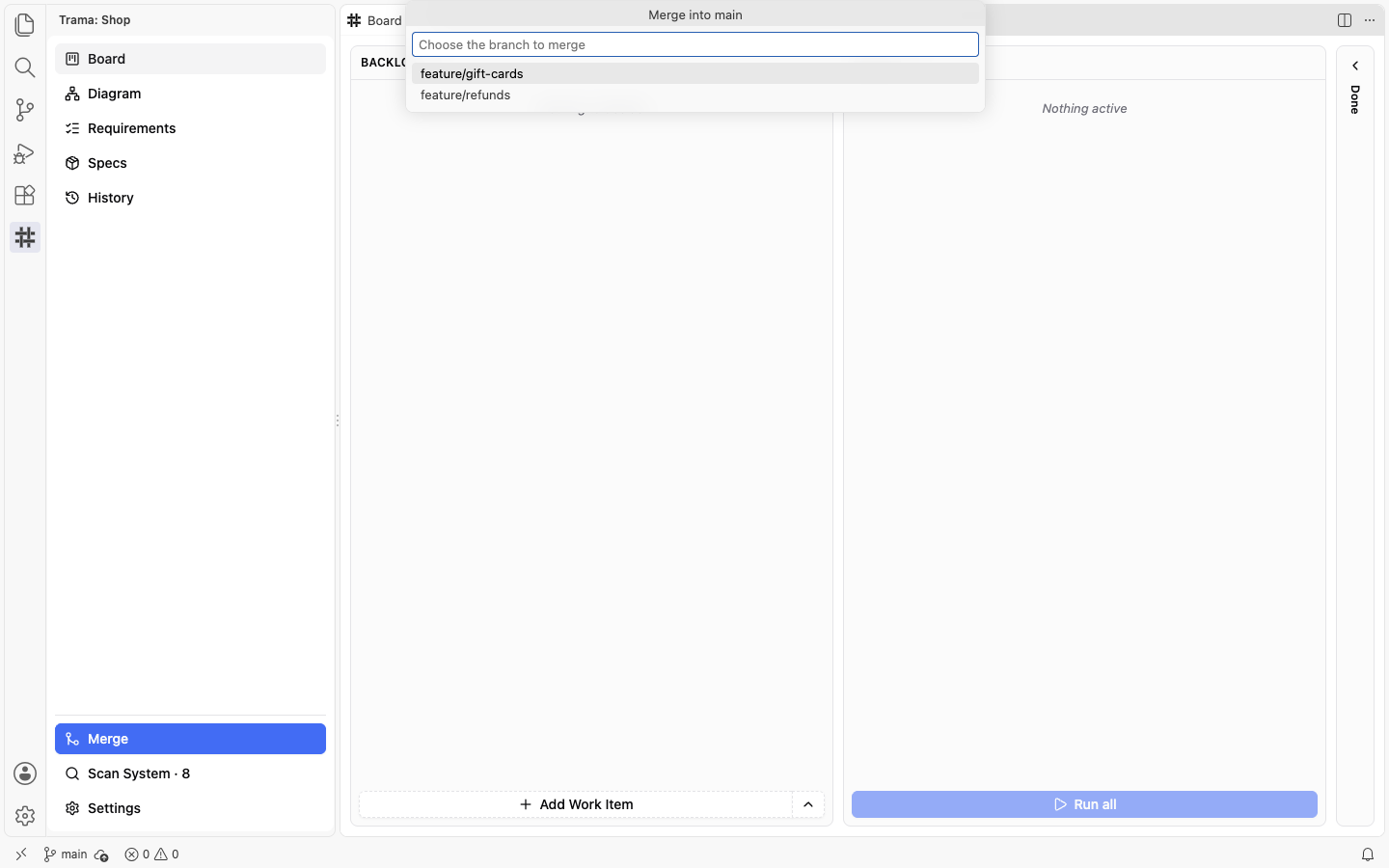Open the Manage gear icon
Image resolution: width=1389 pixels, height=868 pixels.
tap(25, 816)
